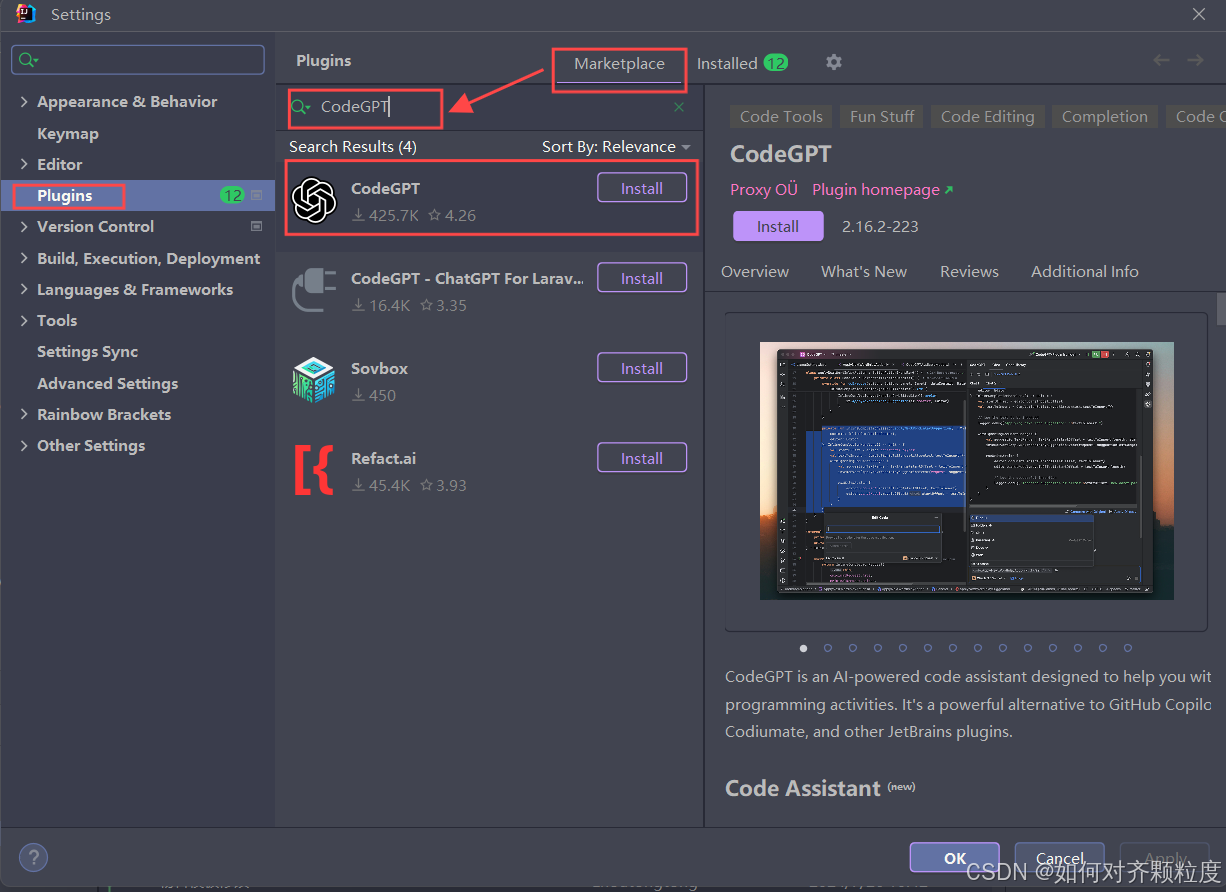Click the settings search magnifier icon

point(29,60)
